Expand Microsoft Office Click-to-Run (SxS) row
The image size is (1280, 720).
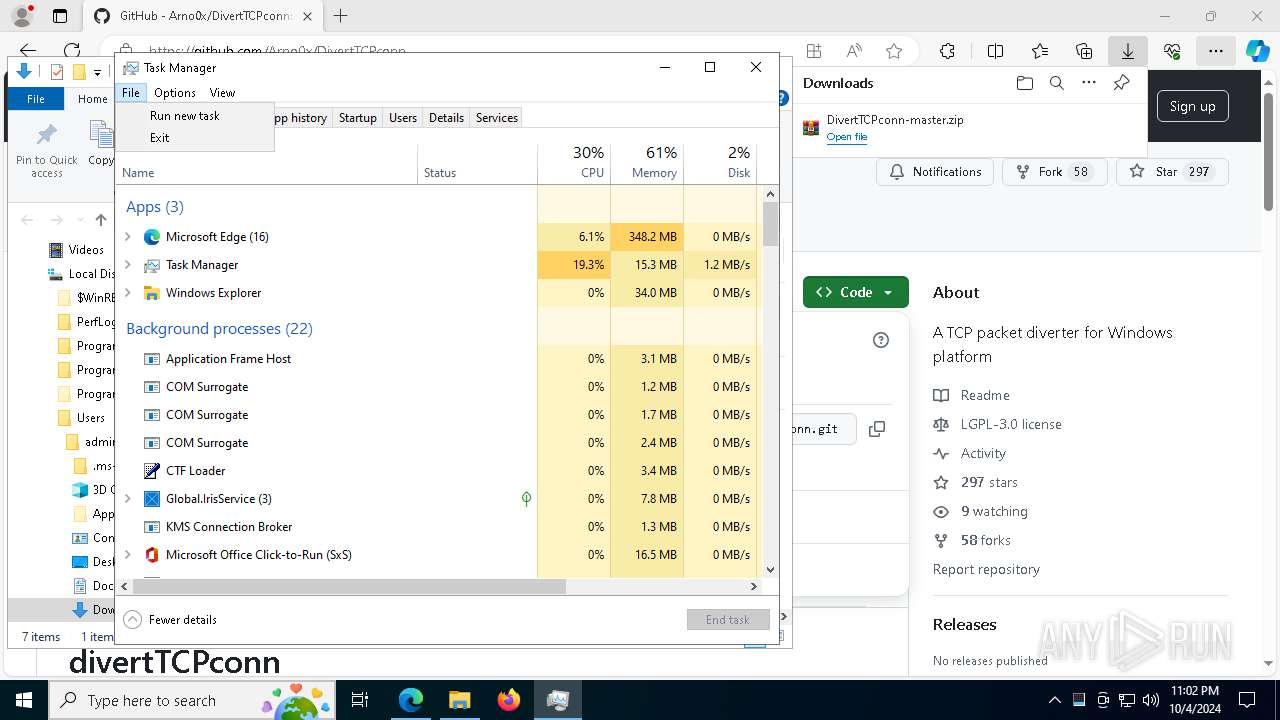127,555
